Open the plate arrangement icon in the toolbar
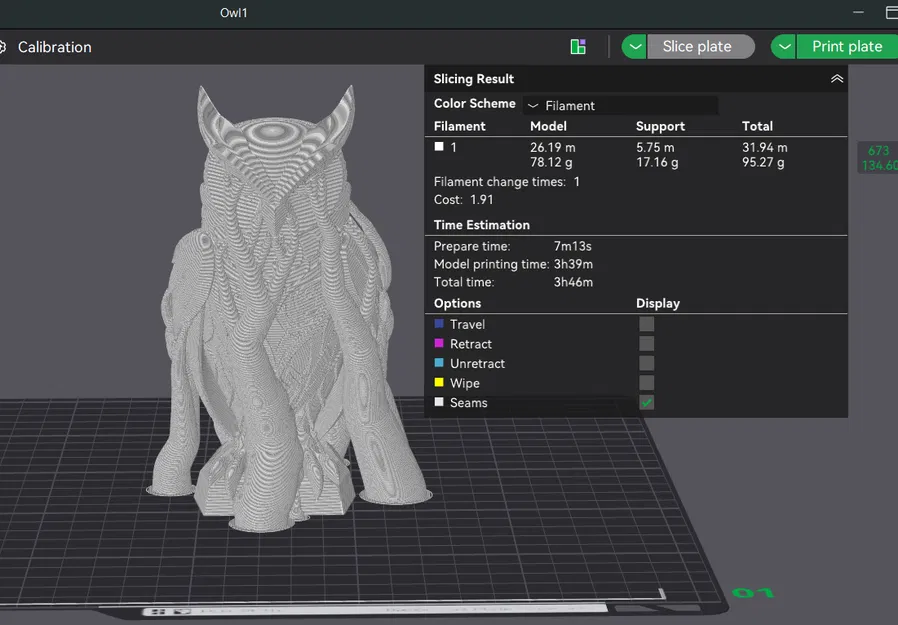This screenshot has height=625, width=898. (578, 46)
